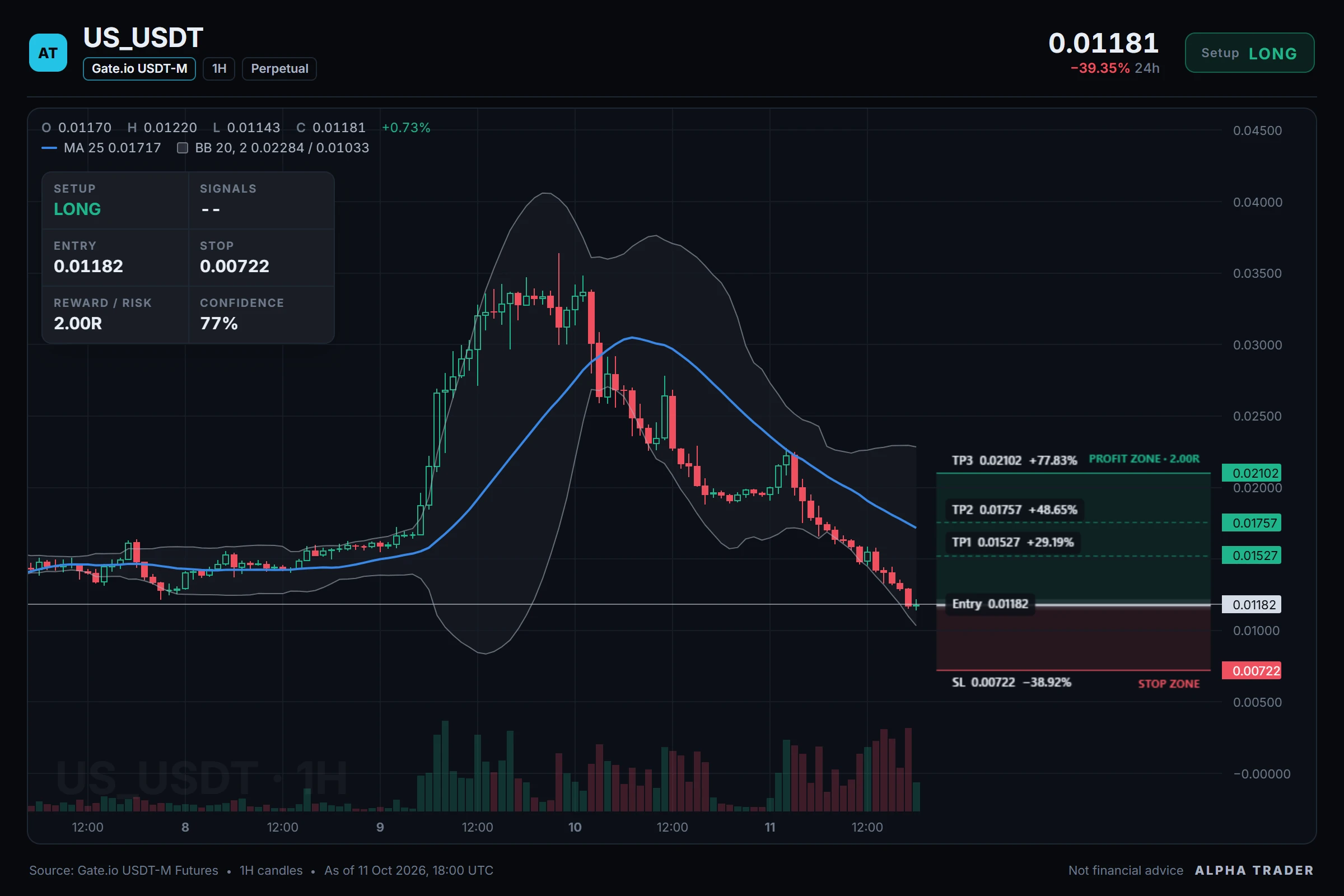Click the date 8 on time axis
This screenshot has width=1344, height=896.
(185, 828)
